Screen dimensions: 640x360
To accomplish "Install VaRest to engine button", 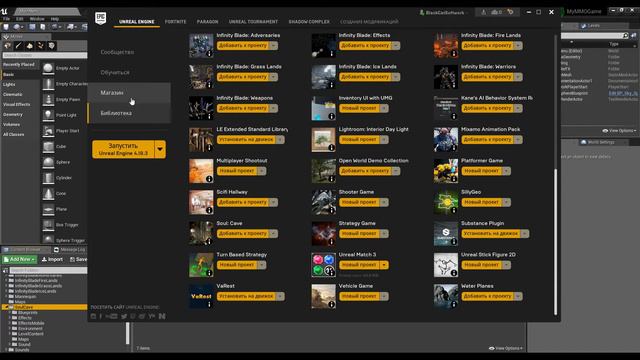I will coord(246,296).
